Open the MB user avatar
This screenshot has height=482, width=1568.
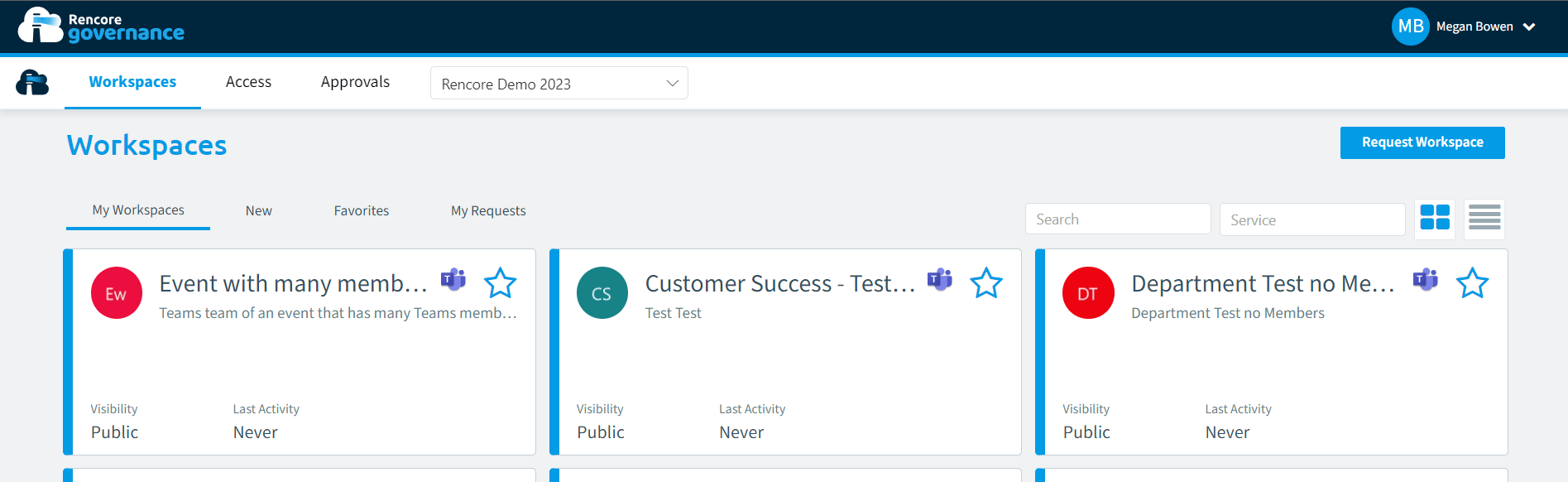coord(1410,27)
